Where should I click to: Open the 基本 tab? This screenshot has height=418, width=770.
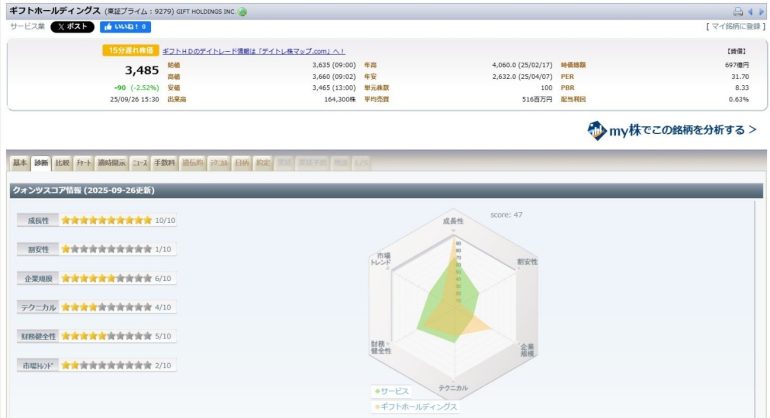(20, 162)
